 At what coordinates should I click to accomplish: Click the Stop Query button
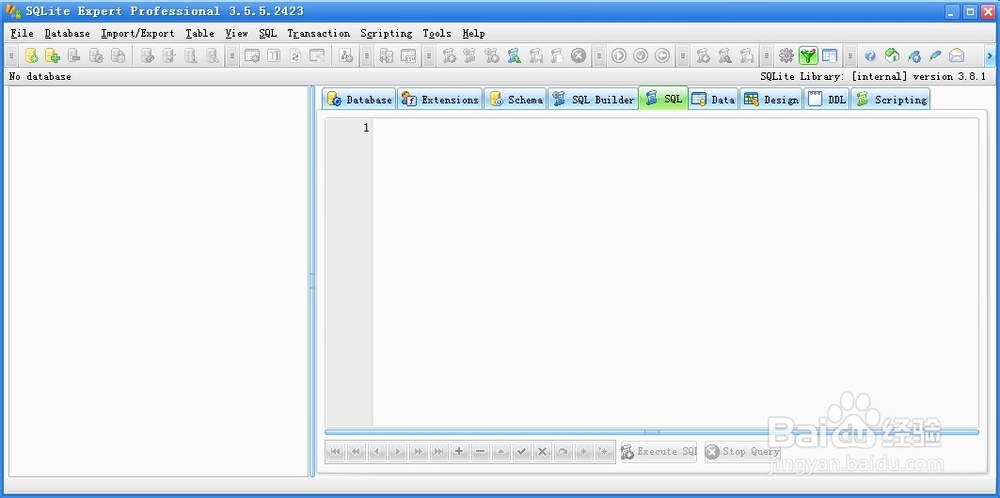point(742,451)
